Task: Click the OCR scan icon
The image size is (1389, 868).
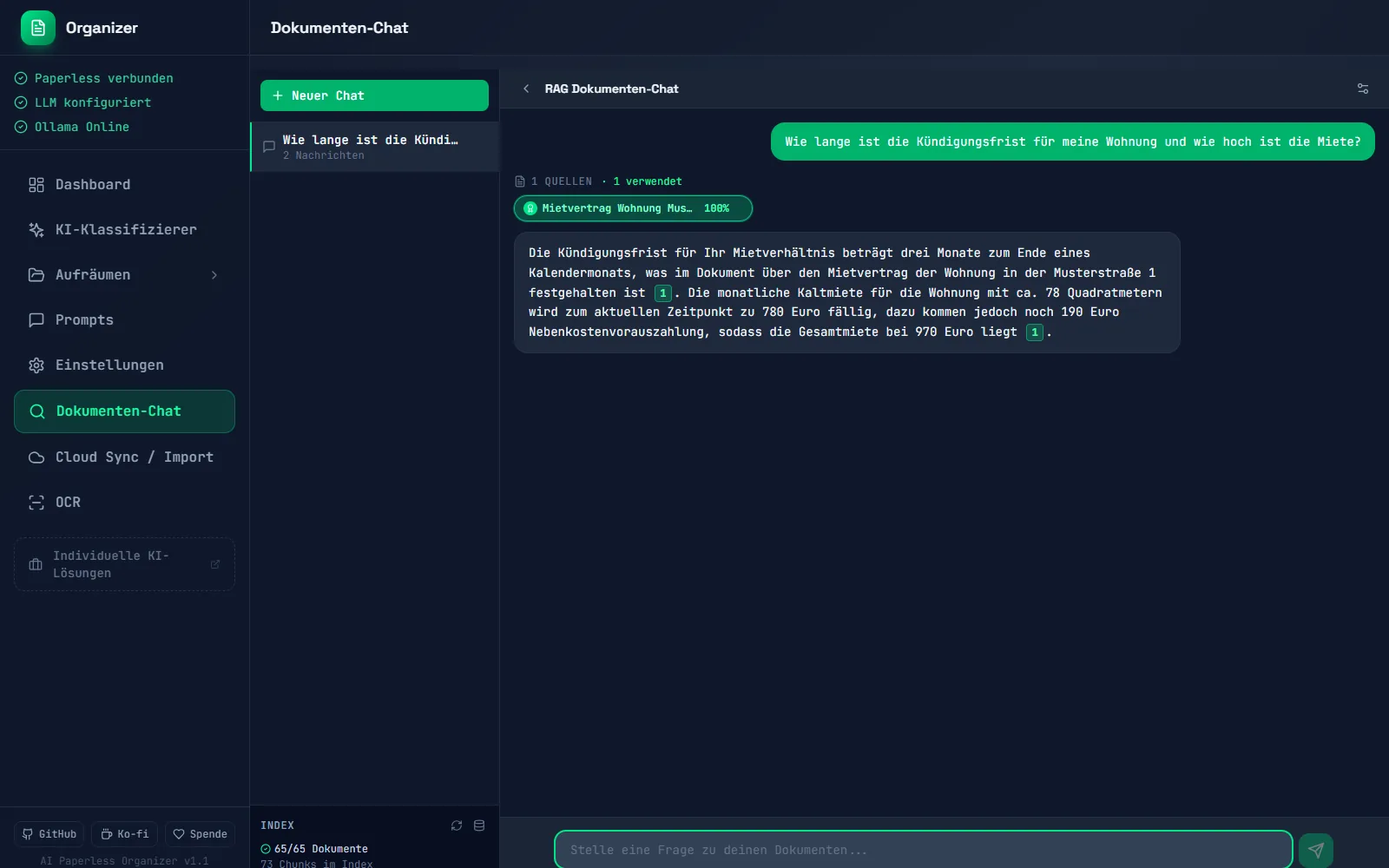Action: pos(36,503)
